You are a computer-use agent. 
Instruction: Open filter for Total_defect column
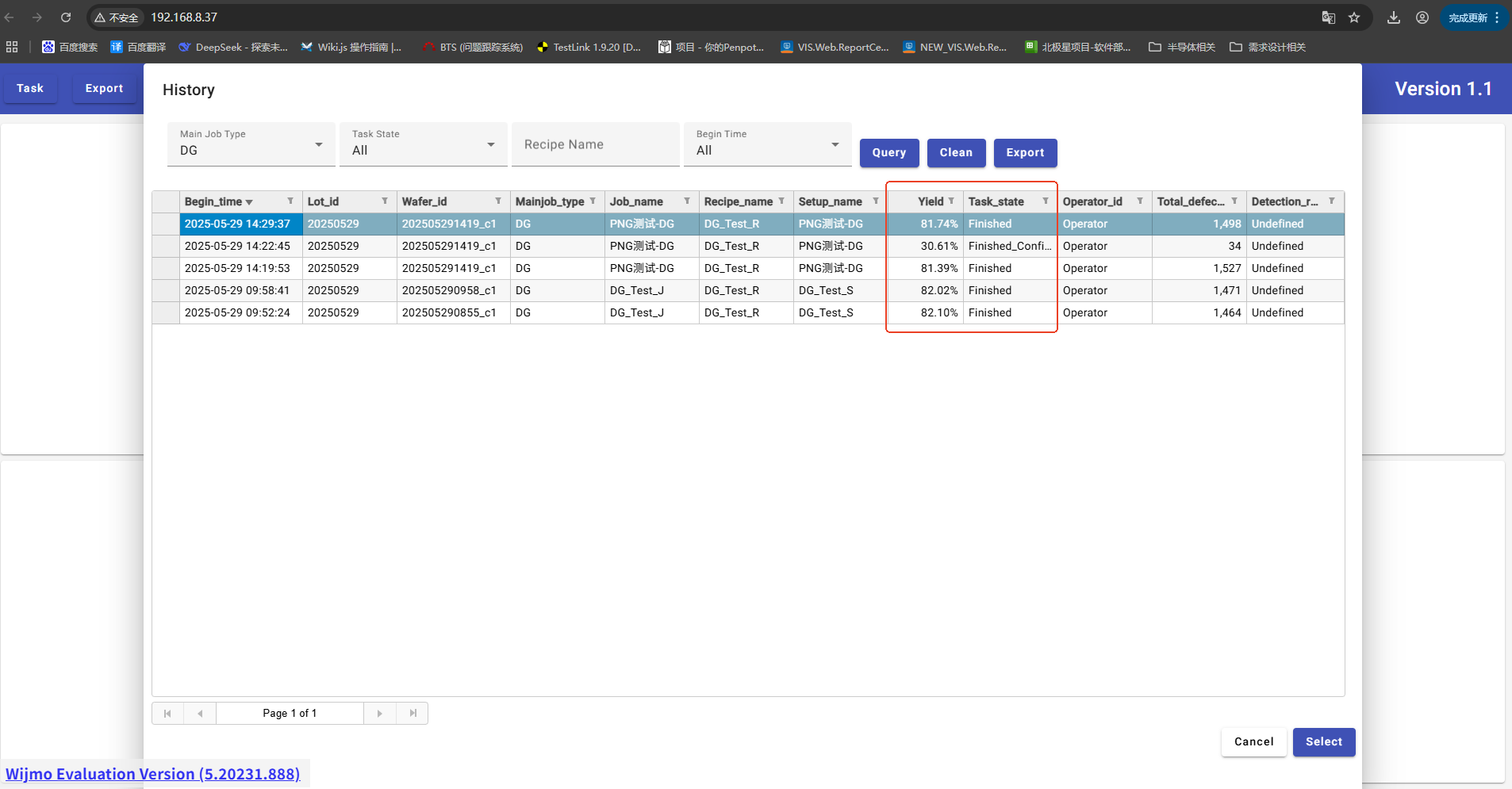tap(1234, 201)
